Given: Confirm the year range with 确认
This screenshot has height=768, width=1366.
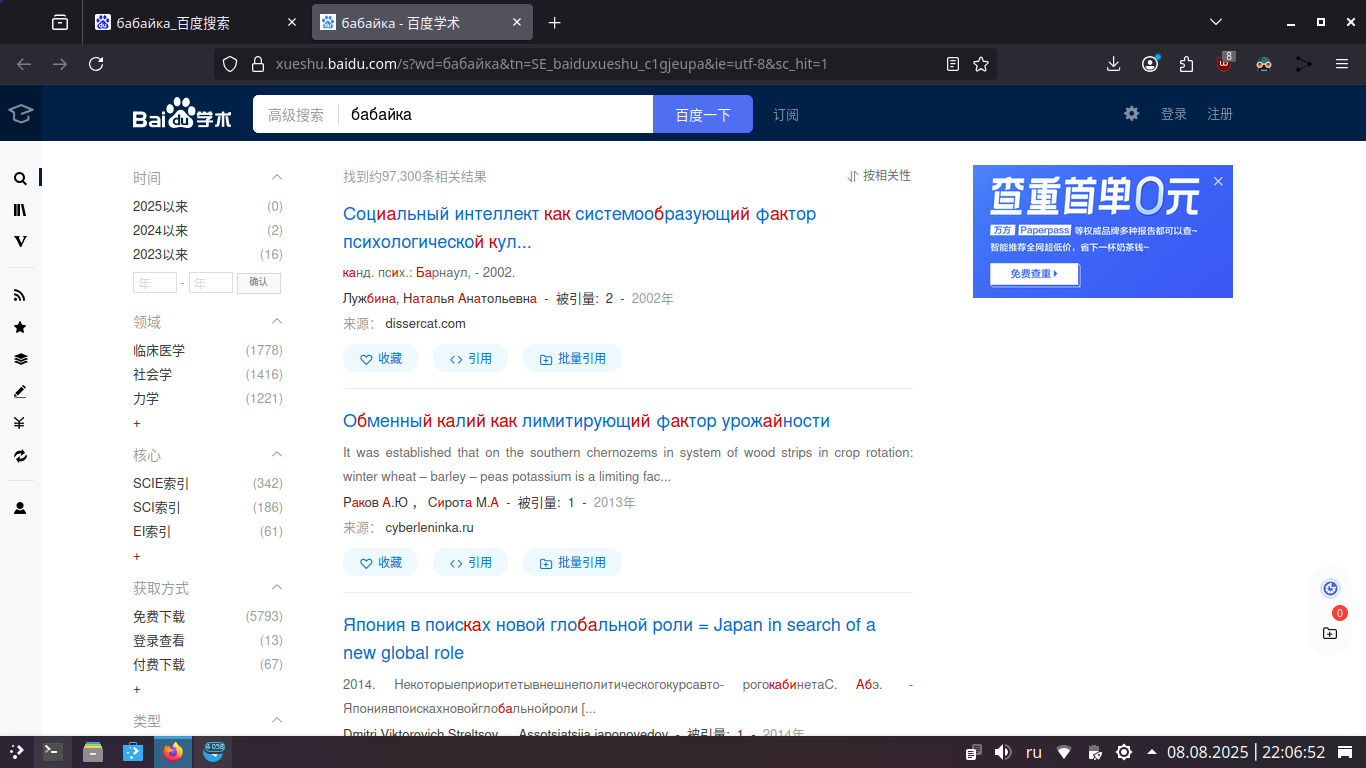Looking at the screenshot, I should tap(259, 283).
